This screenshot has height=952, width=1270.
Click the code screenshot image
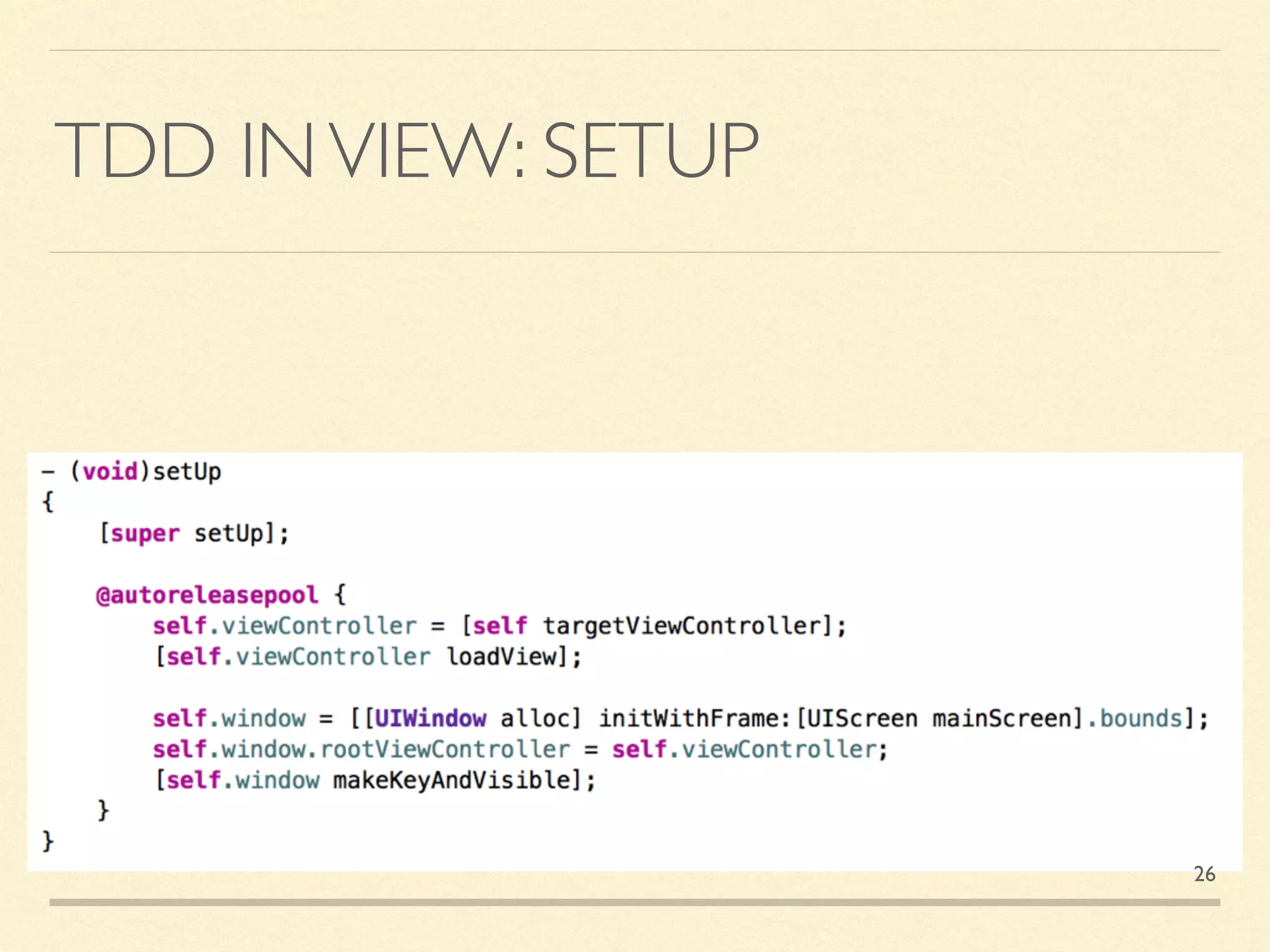pyautogui.click(x=634, y=661)
